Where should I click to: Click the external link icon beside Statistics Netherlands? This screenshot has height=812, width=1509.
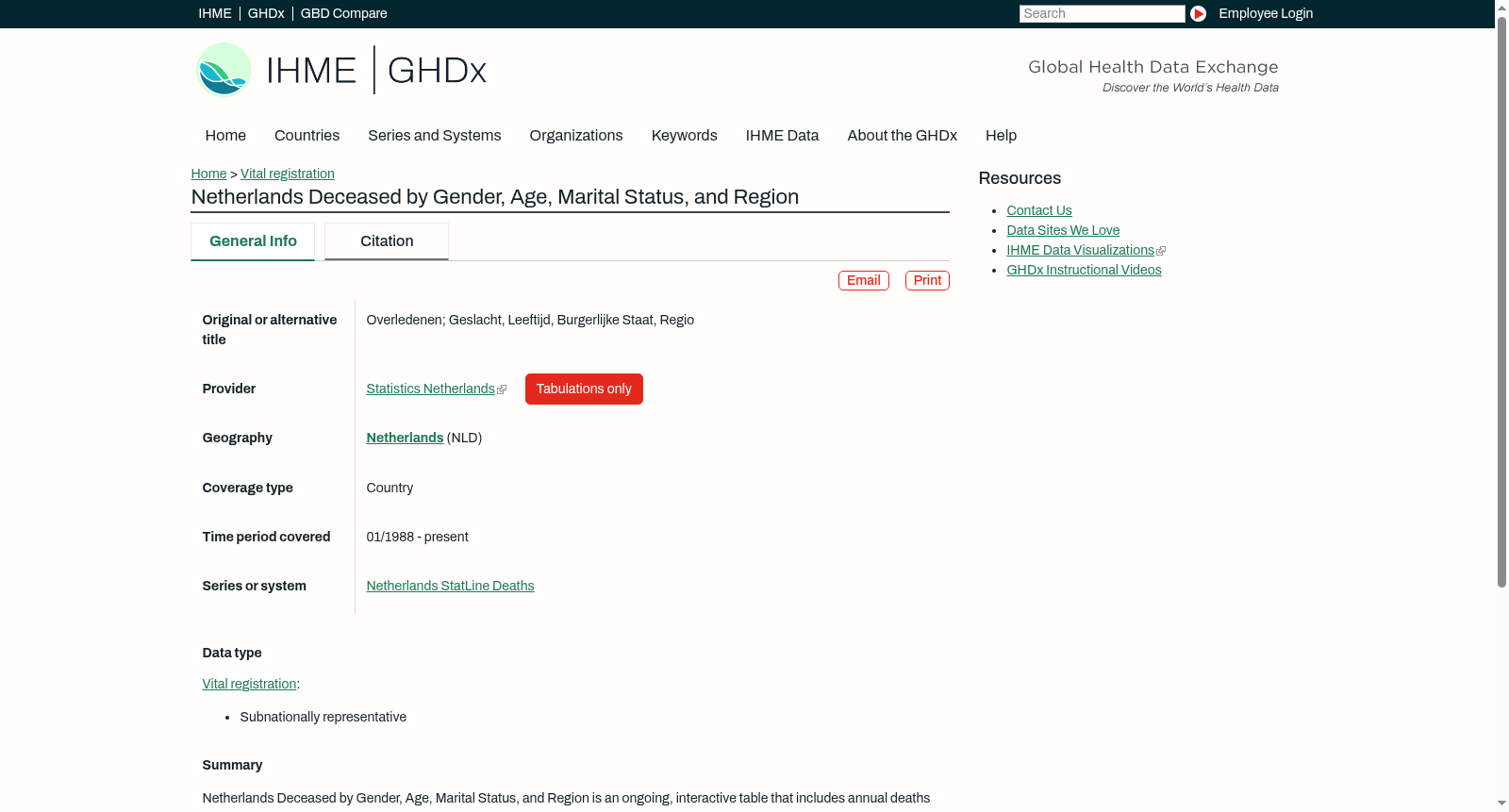tap(502, 389)
